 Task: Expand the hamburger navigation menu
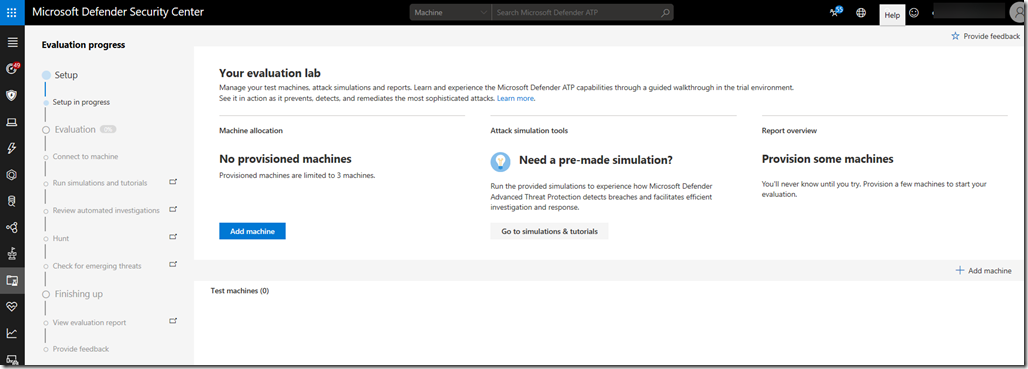12,43
